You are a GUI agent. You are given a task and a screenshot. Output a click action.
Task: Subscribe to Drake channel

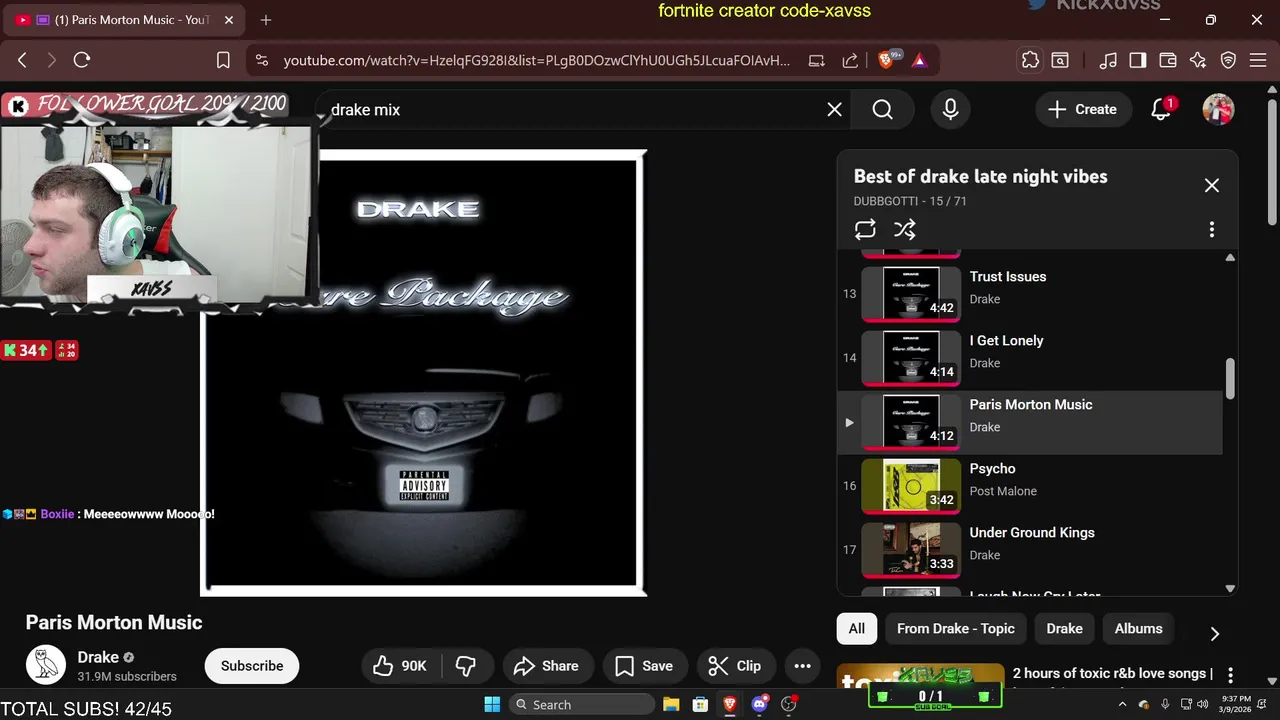252,666
